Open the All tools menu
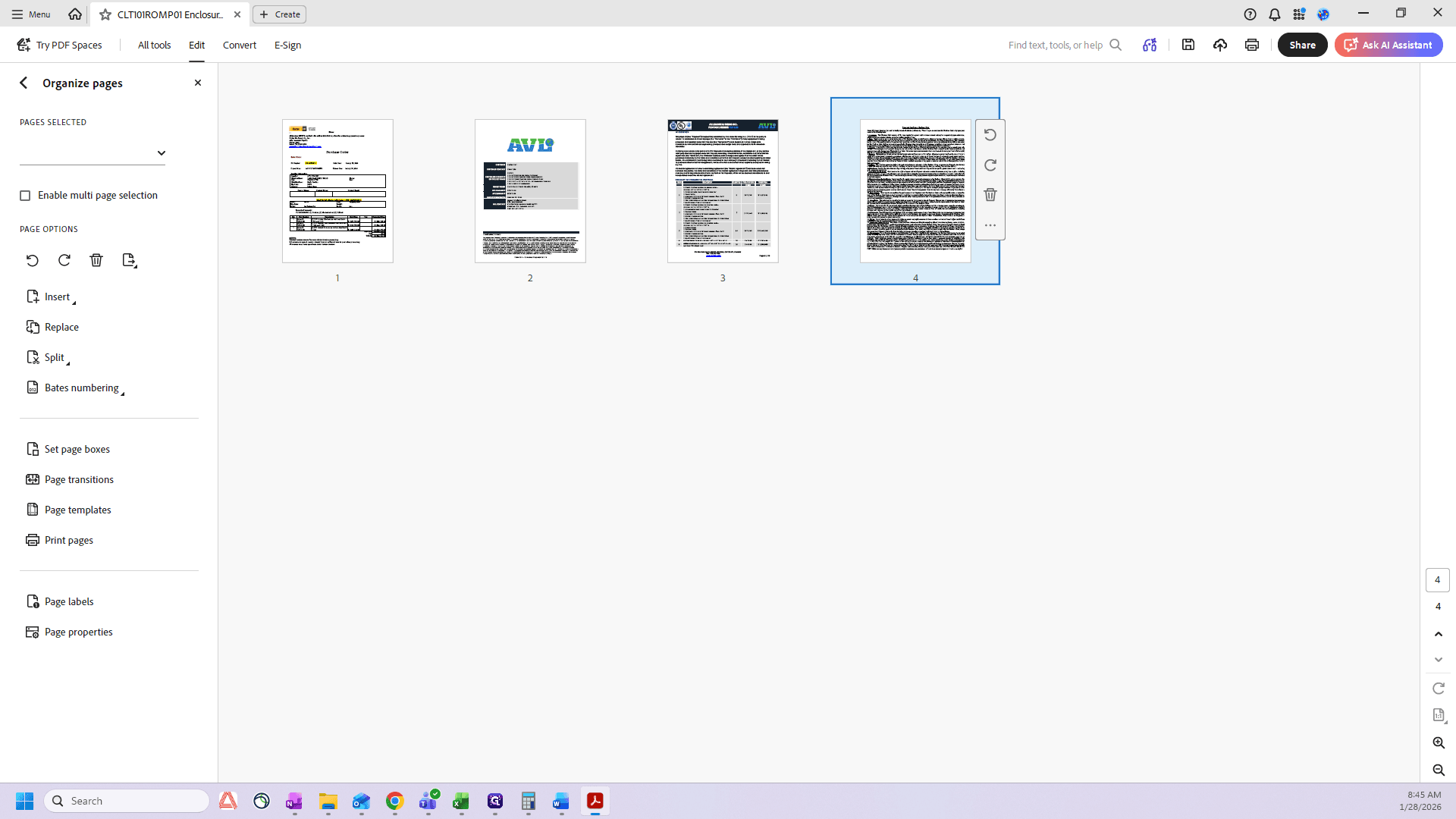 point(154,45)
